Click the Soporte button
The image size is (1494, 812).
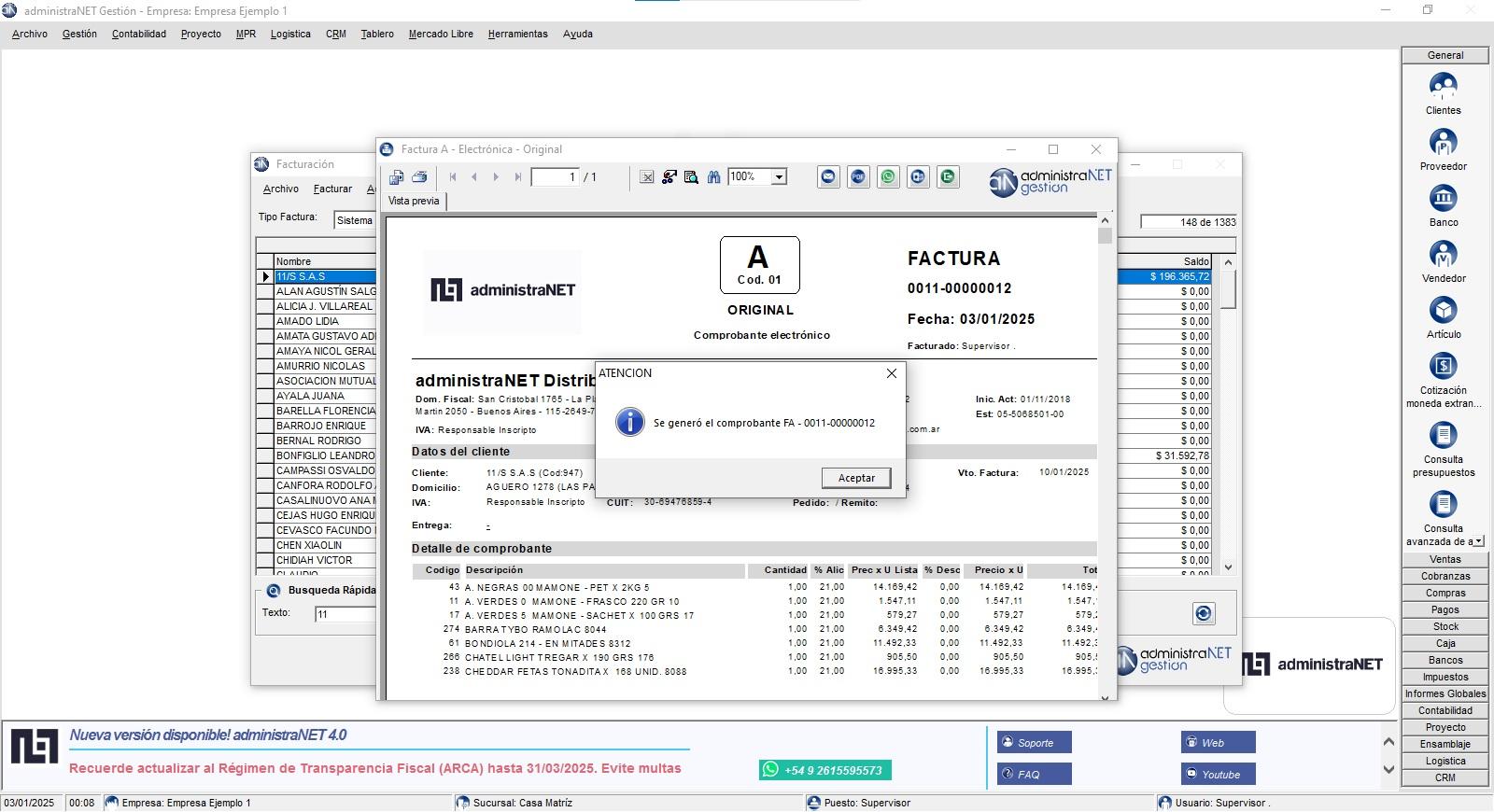click(1034, 743)
